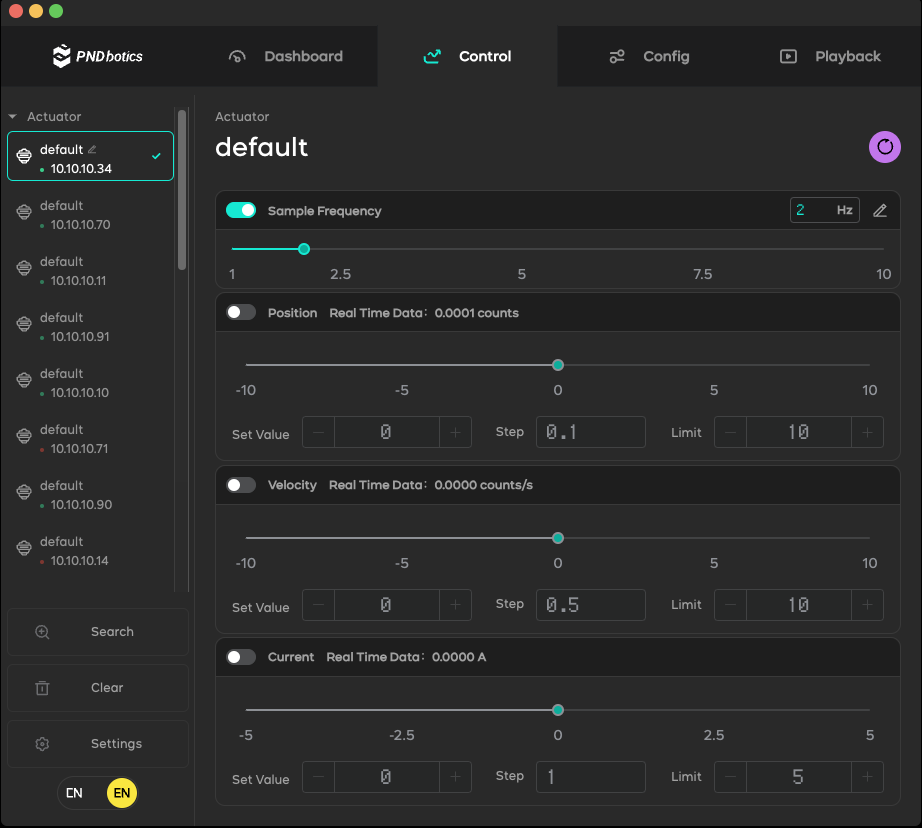Increase Position Limit with plus

pyautogui.click(x=867, y=432)
